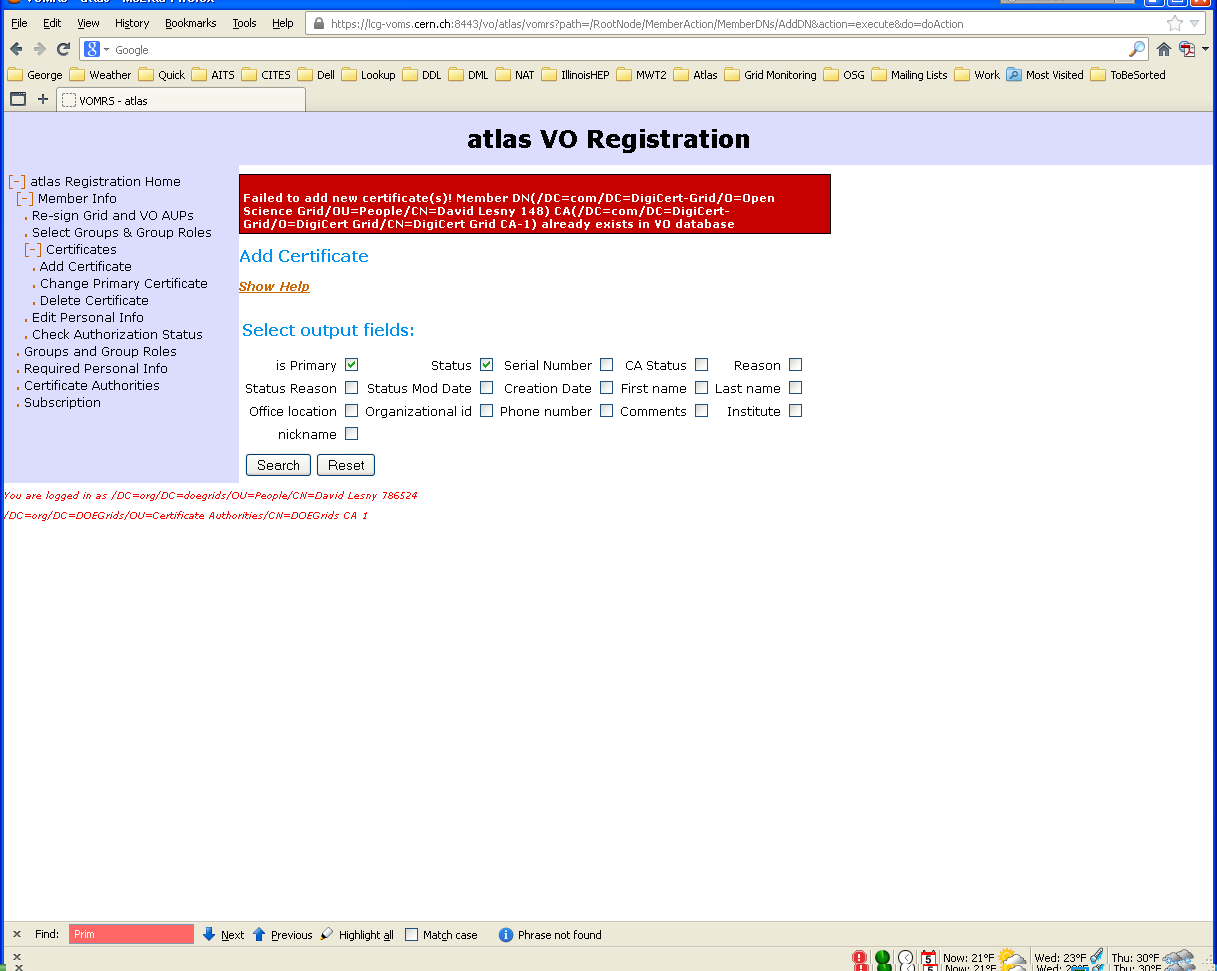
Task: Open the Delete Certificate sidebar item
Action: pos(94,301)
